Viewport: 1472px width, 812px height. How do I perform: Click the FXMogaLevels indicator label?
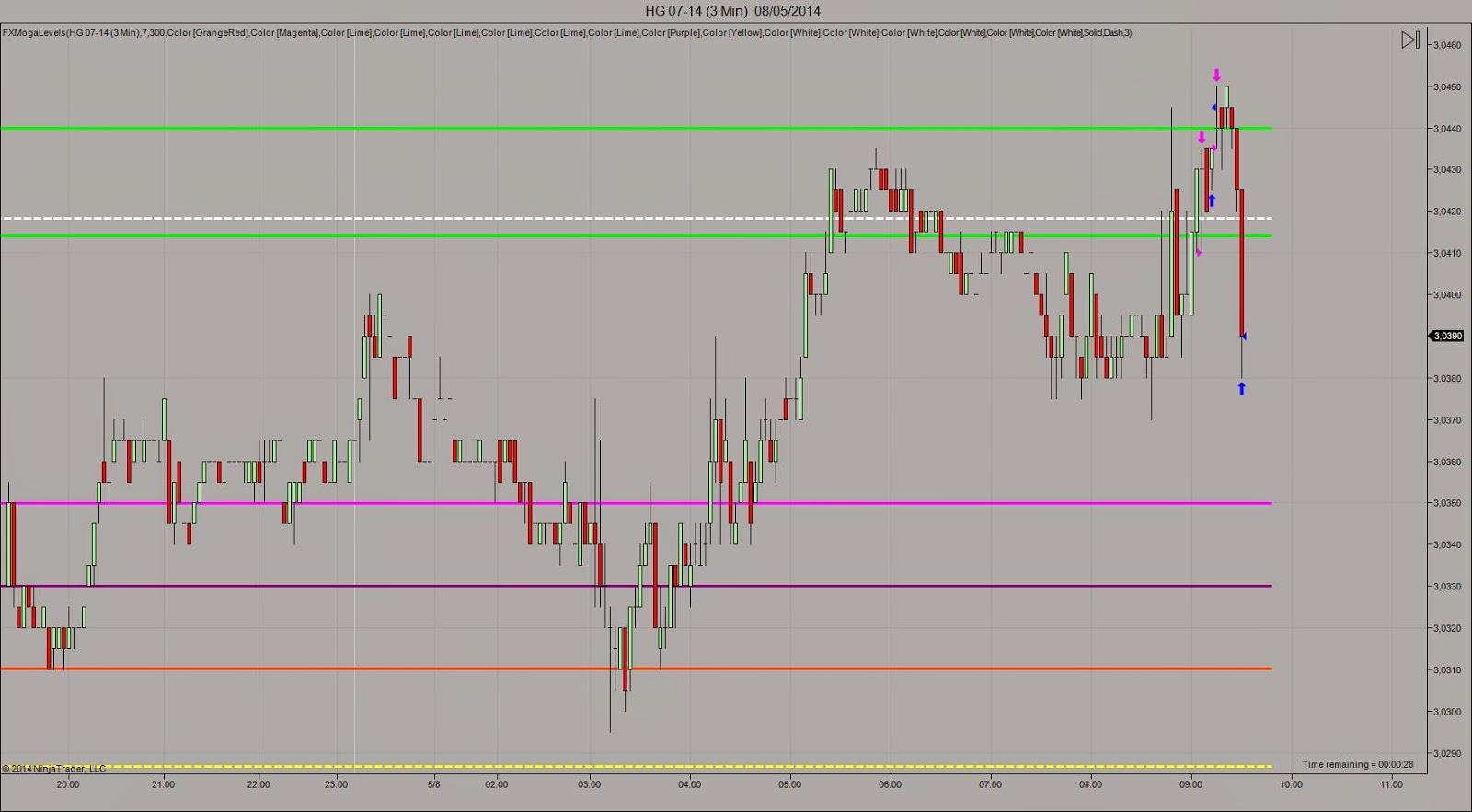567,32
